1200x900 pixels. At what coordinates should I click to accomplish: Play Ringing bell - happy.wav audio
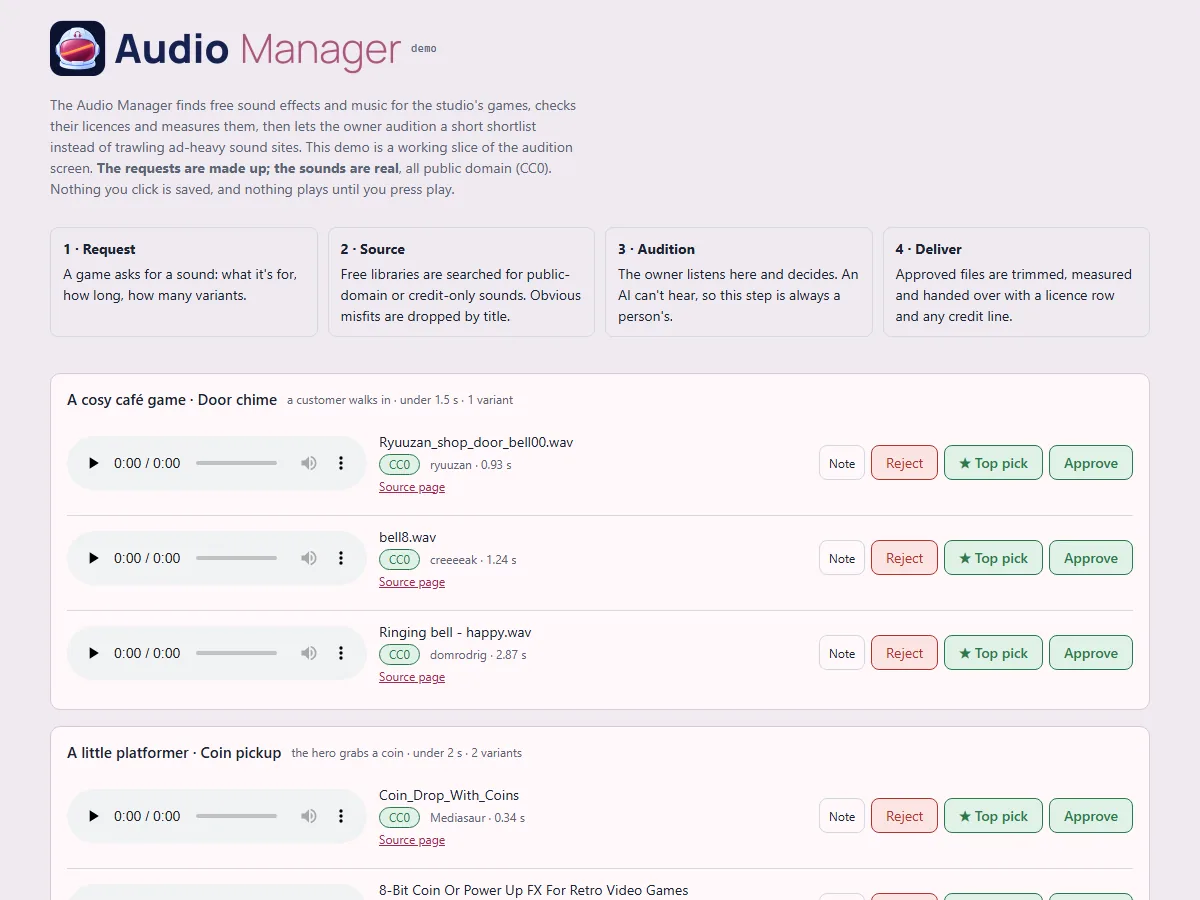click(x=94, y=653)
